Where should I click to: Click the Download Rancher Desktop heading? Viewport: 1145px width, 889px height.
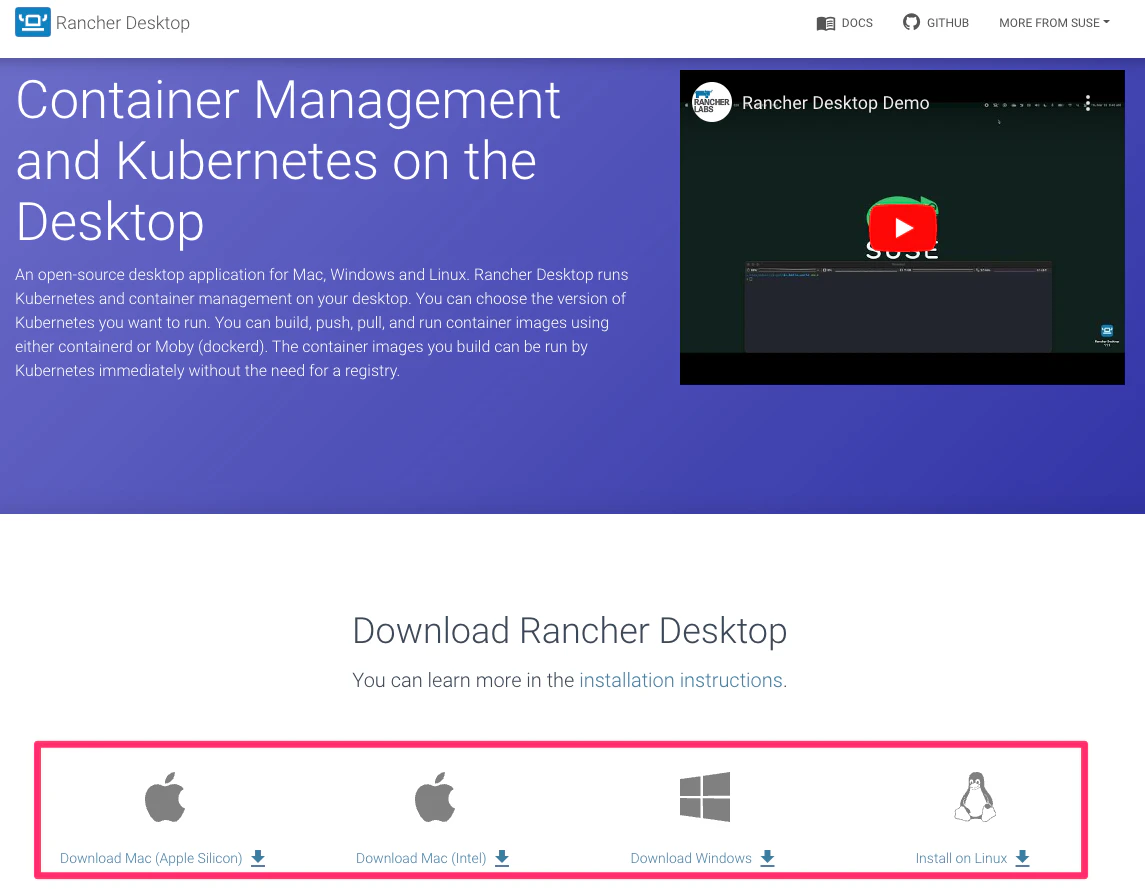(570, 630)
